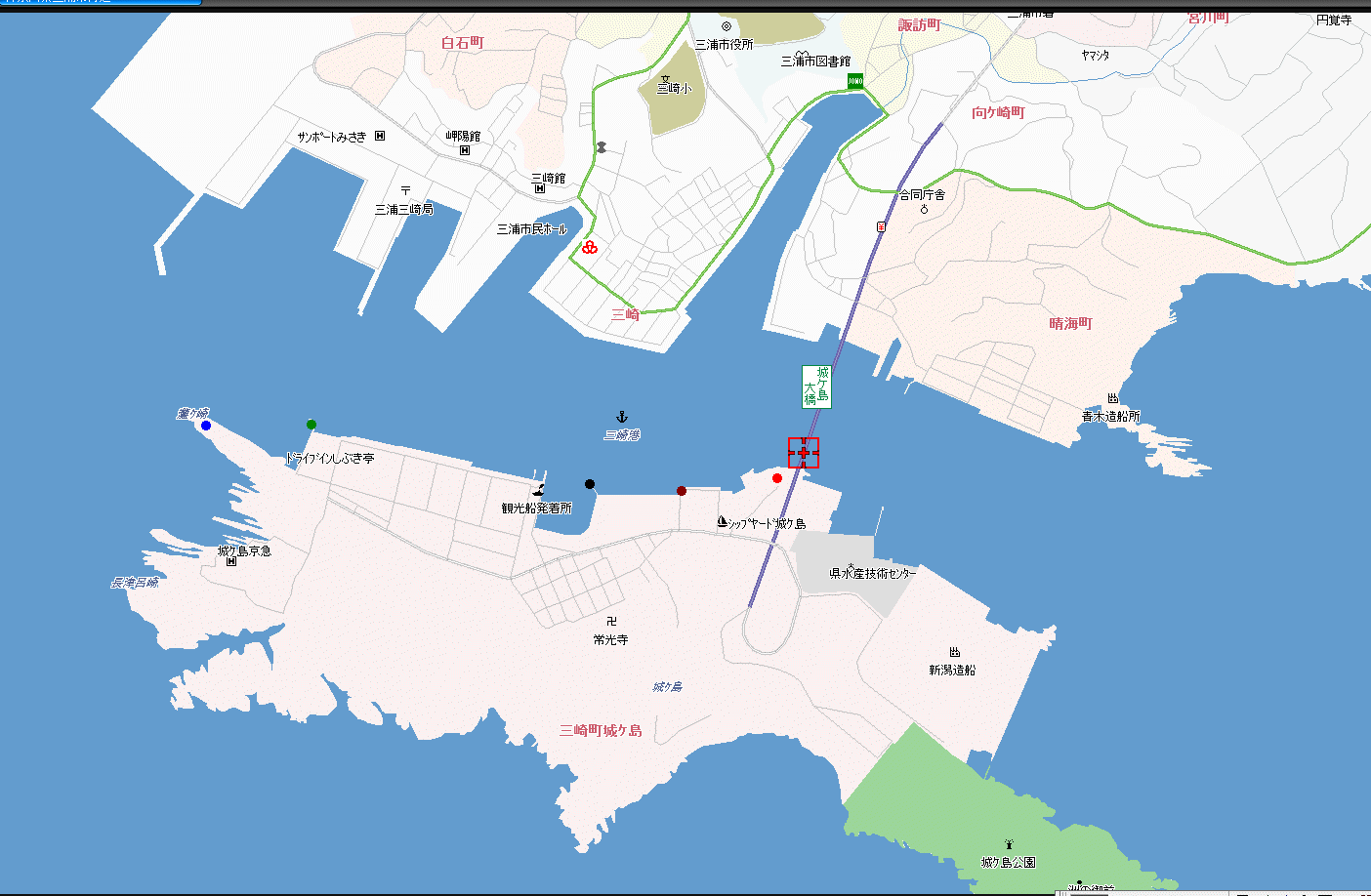Screen dimensions: 1371x896
Task: Select the 合同庁舎 label
Action: (923, 194)
